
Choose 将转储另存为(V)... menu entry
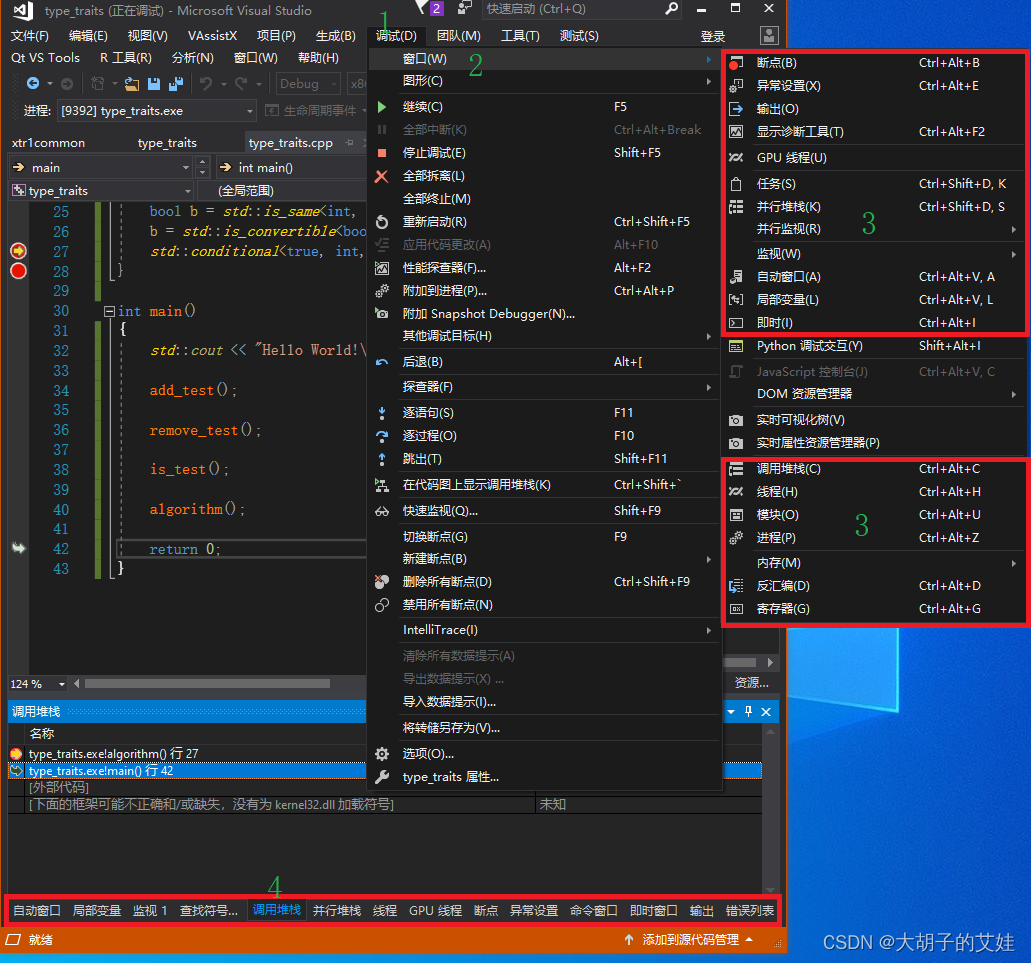tap(451, 728)
